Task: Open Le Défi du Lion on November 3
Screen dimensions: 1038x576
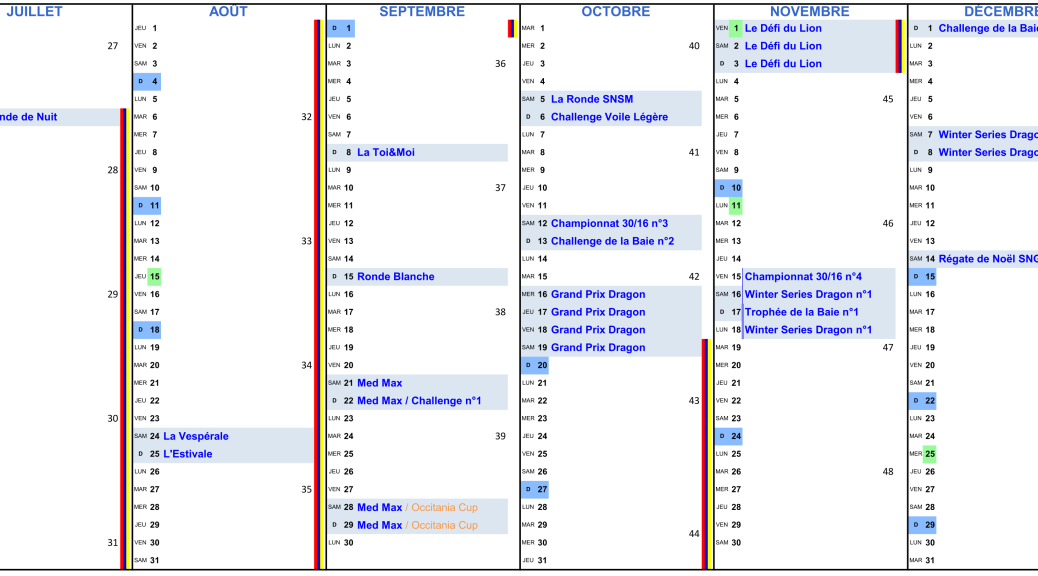Action: click(783, 64)
